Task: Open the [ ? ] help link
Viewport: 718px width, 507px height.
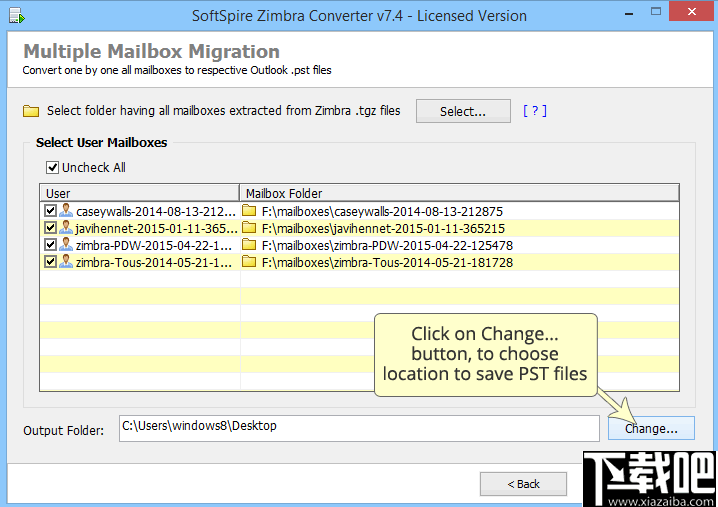Action: (x=535, y=111)
